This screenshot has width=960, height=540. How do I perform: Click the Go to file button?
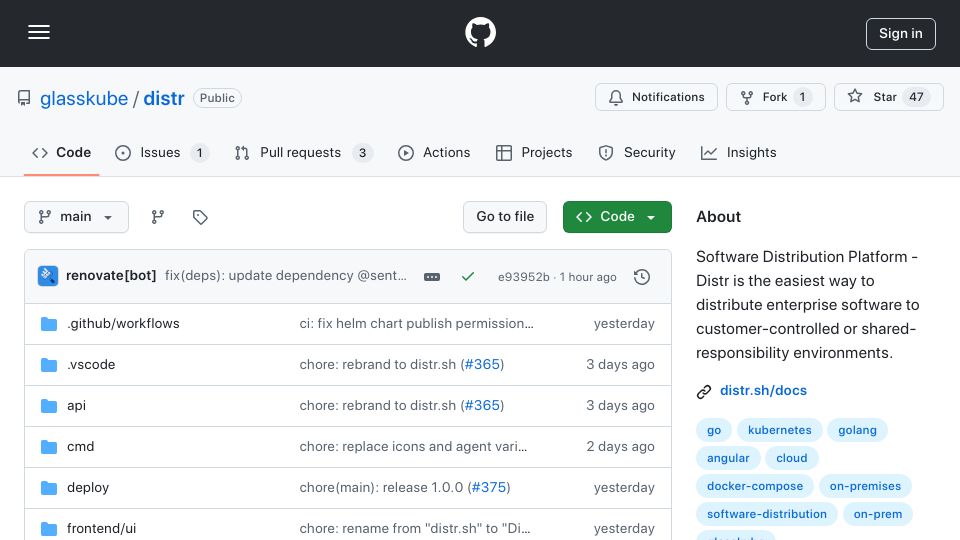click(x=505, y=217)
